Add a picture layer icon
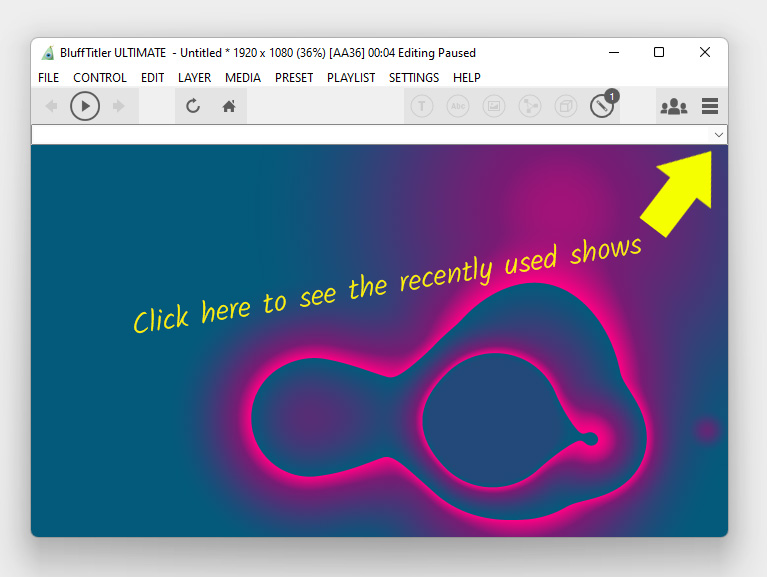The height and width of the screenshot is (577, 767). (494, 106)
